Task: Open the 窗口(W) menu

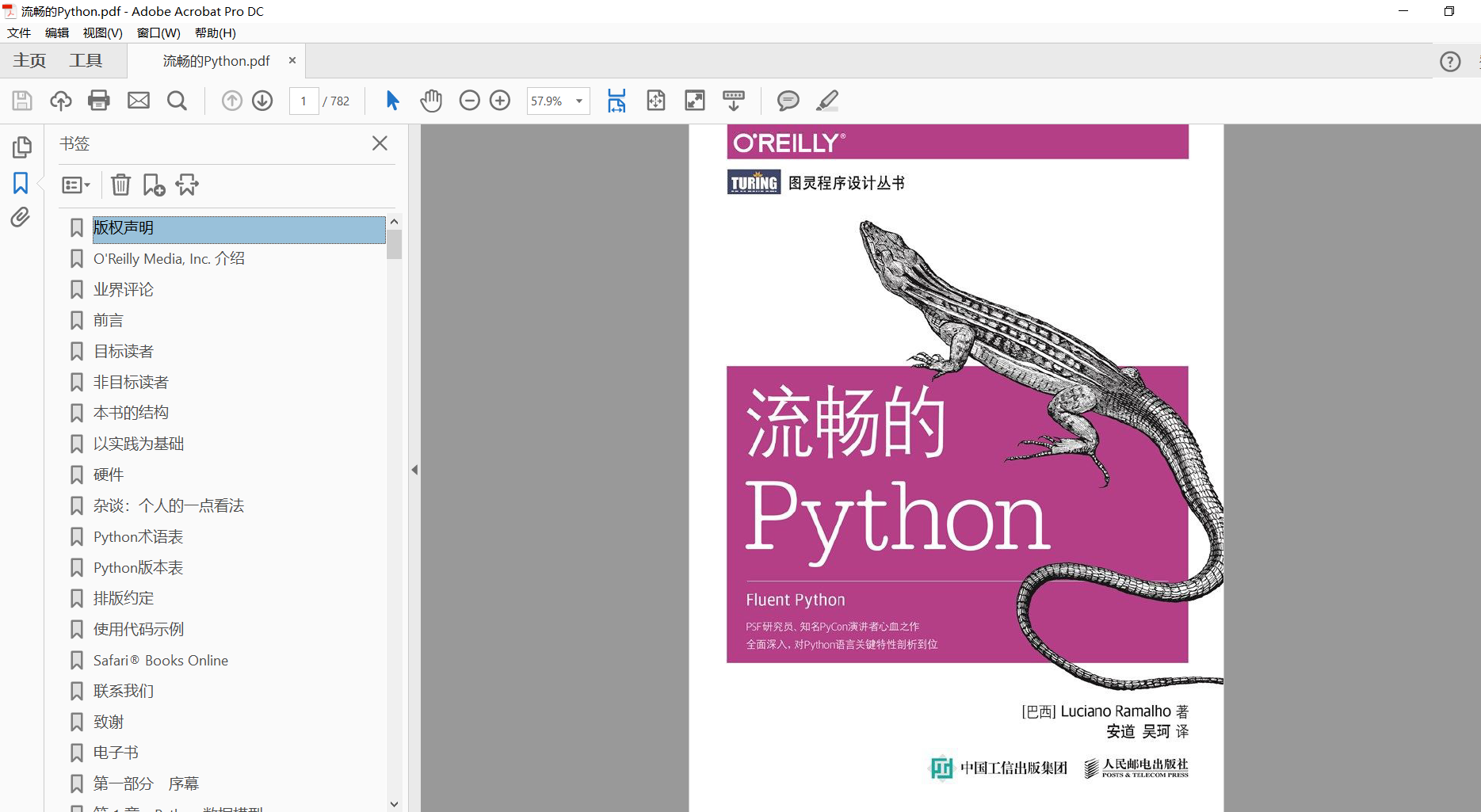Action: point(158,32)
